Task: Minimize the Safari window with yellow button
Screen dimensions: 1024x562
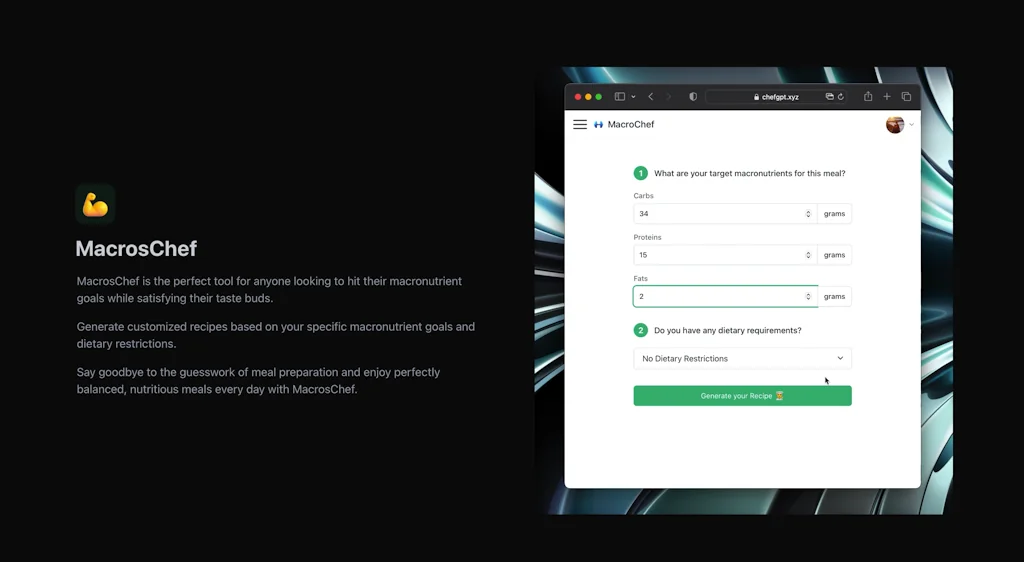Action: [x=588, y=97]
